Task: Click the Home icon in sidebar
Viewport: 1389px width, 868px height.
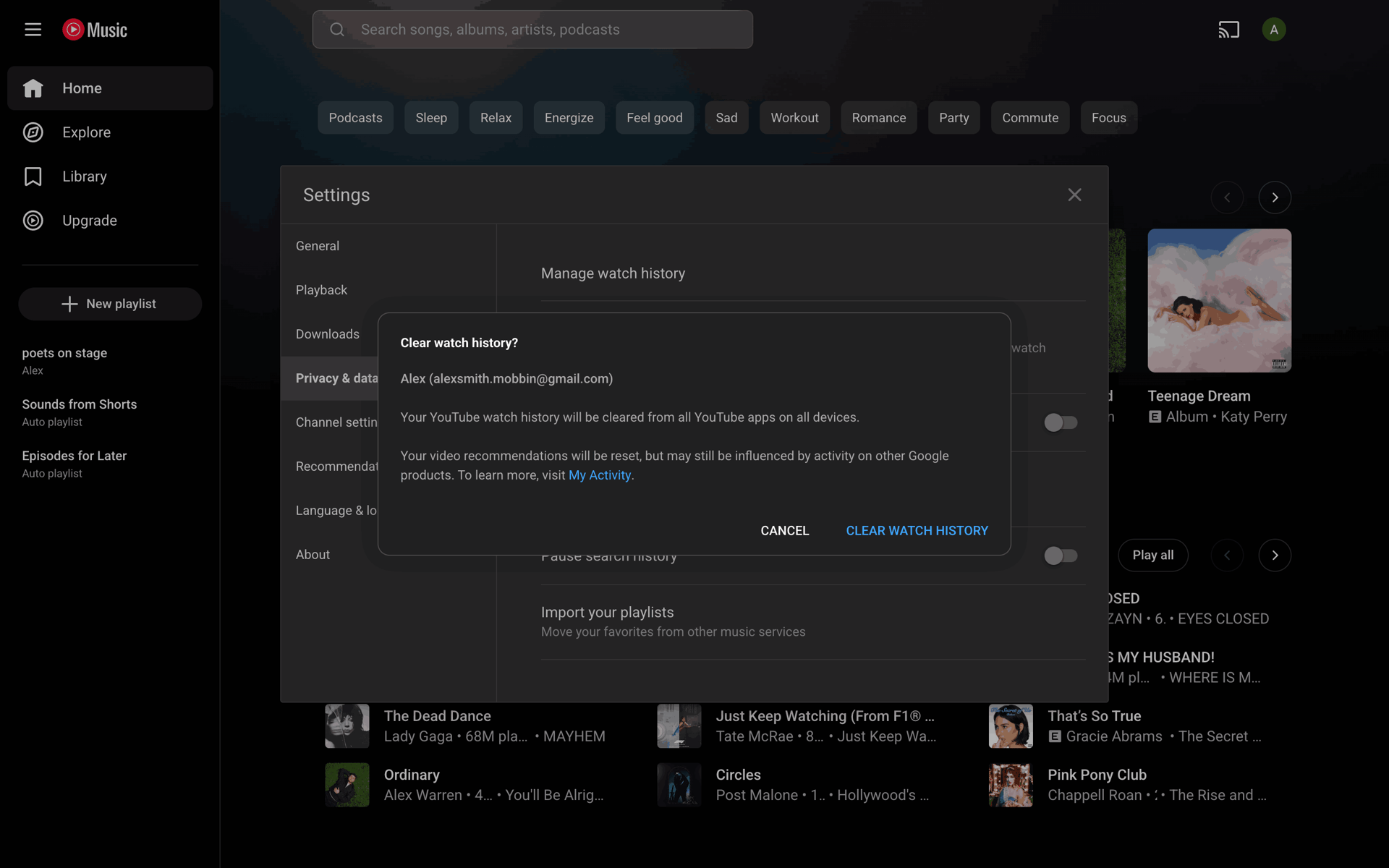Action: (x=33, y=88)
